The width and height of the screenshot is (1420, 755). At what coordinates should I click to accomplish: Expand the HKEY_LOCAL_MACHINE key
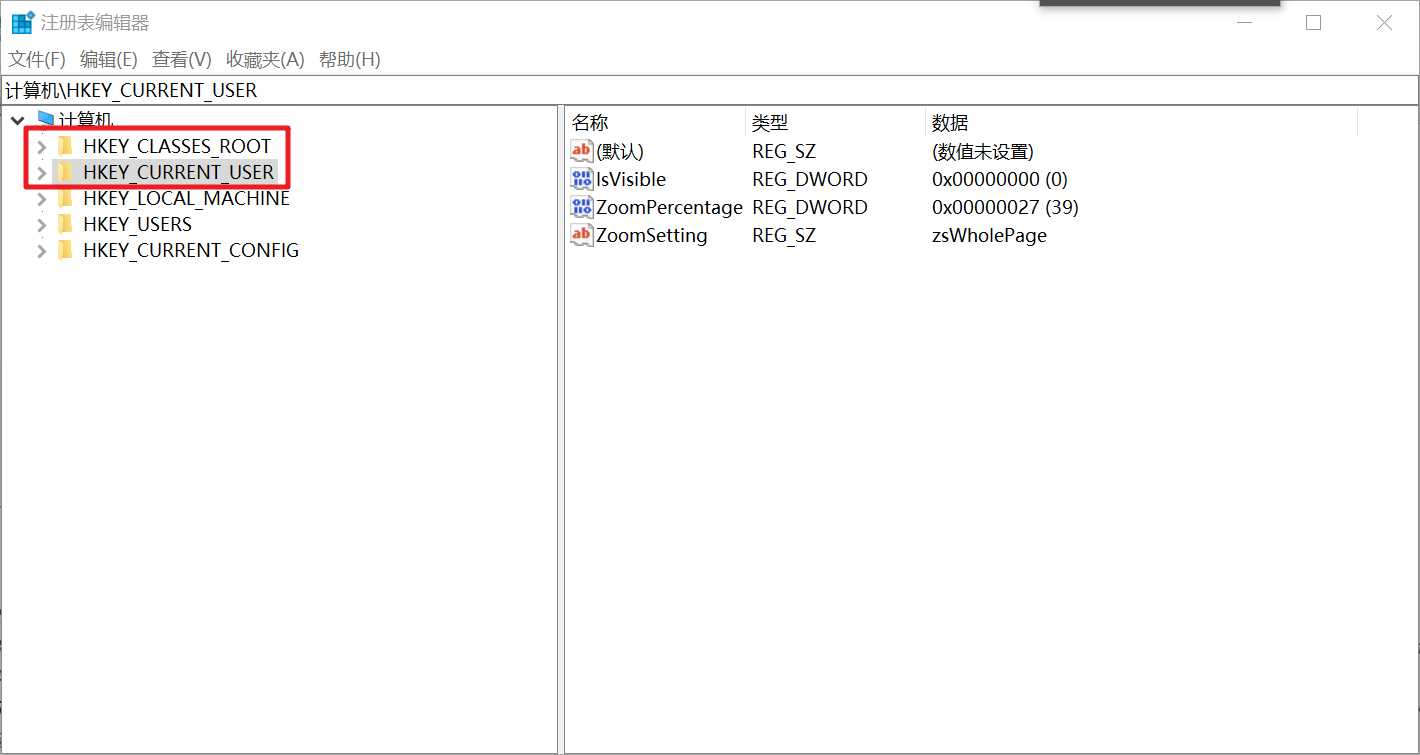(41, 198)
